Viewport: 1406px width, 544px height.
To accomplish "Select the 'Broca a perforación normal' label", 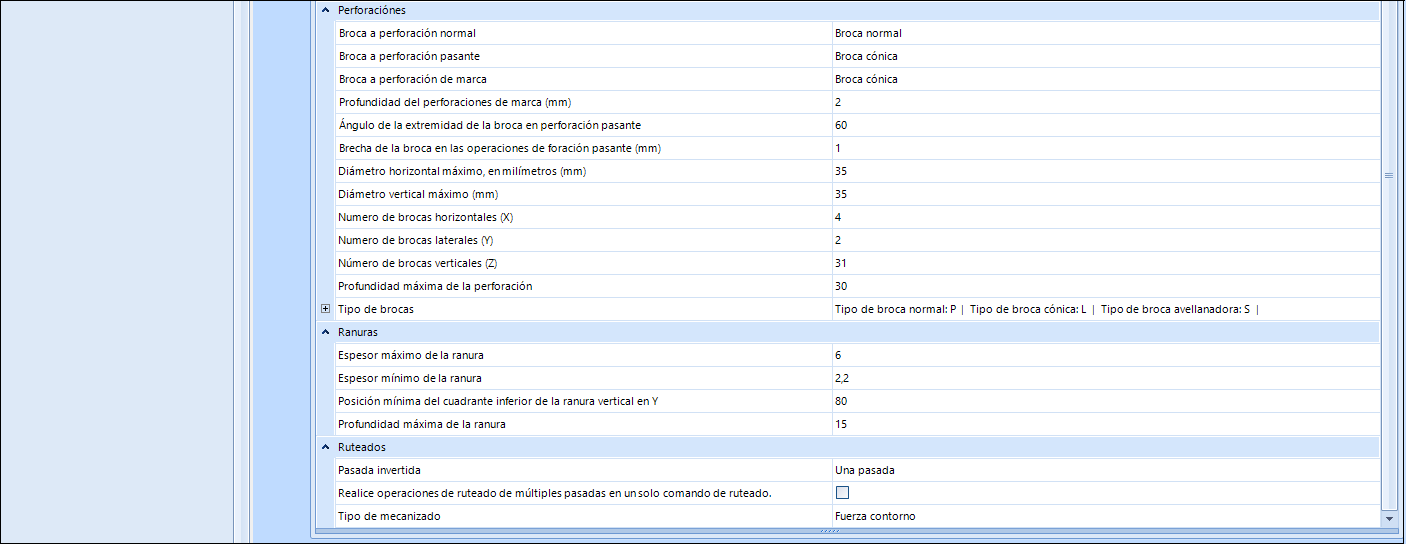I will [407, 33].
